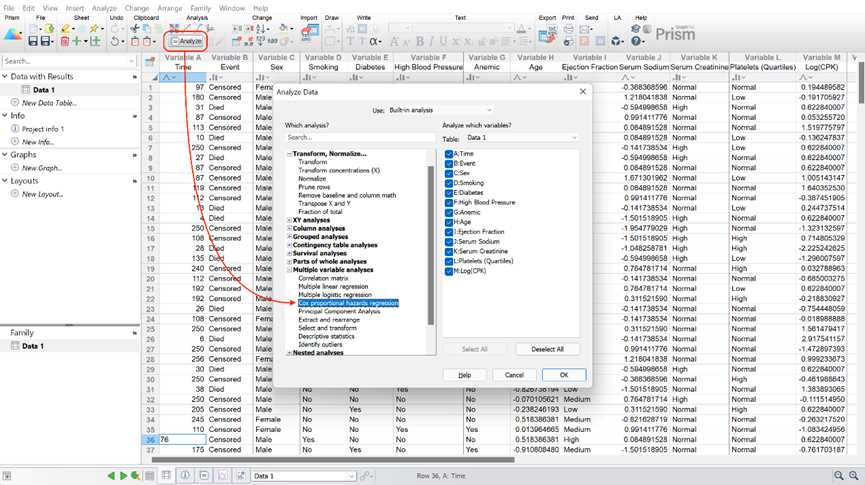This screenshot has height=485, width=865.
Task: Click the Help question mark icon
Action: click(x=636, y=41)
